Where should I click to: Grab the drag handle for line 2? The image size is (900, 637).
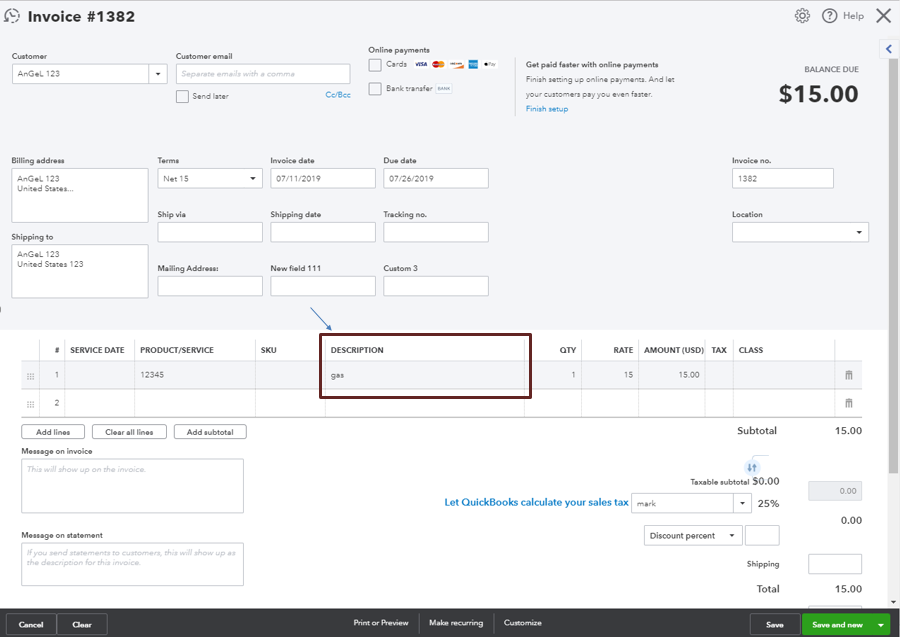coord(30,404)
